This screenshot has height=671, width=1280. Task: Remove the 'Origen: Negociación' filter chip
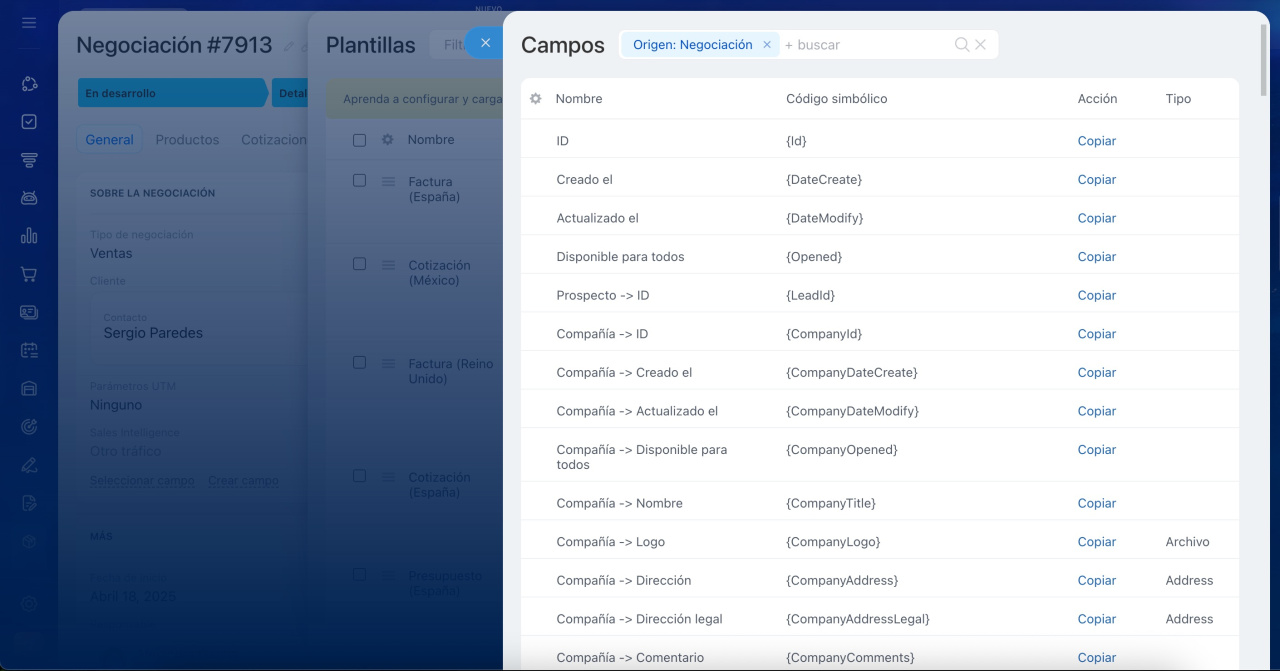(x=767, y=45)
